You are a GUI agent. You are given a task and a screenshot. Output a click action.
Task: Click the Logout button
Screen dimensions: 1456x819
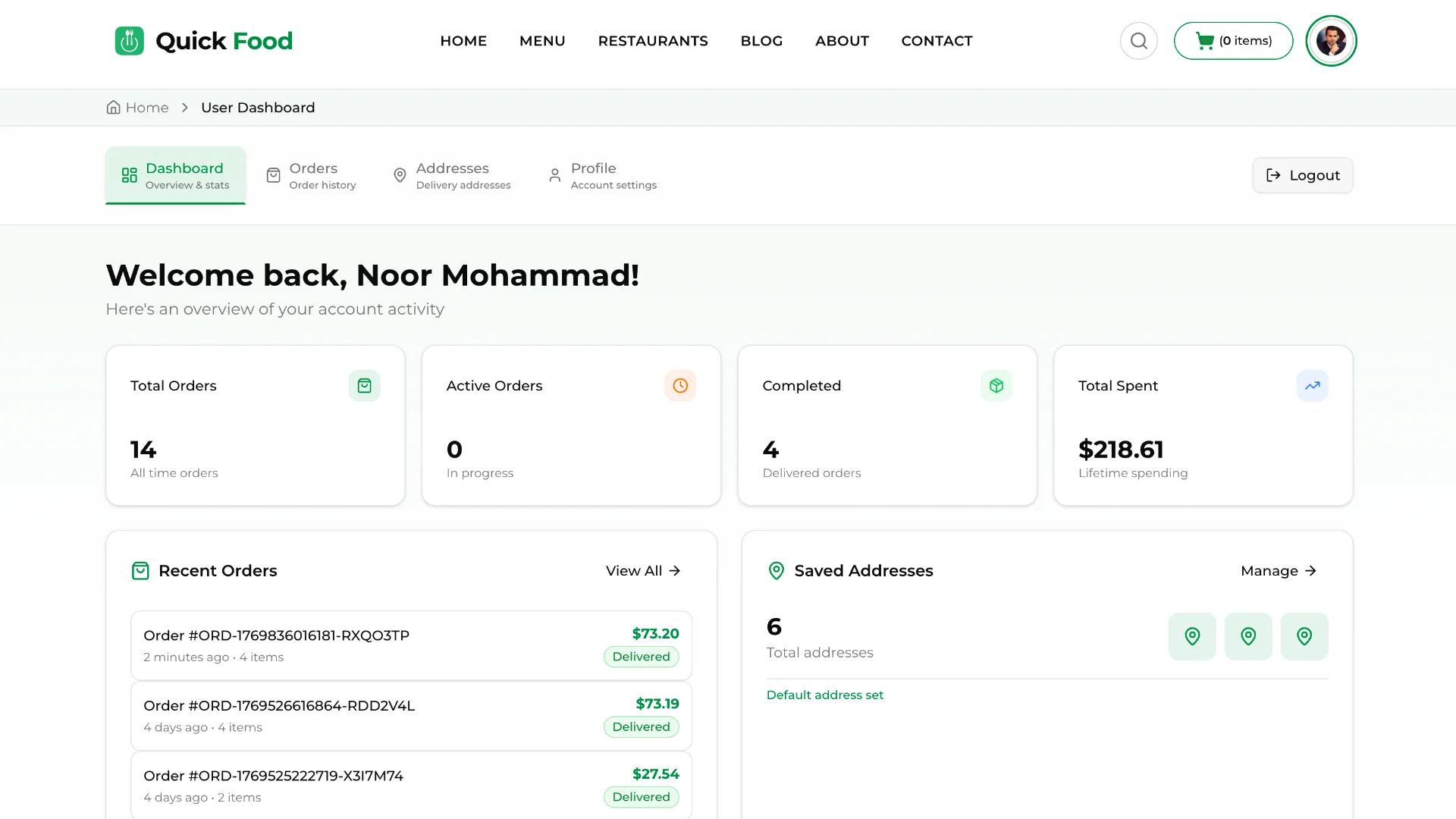click(x=1302, y=175)
